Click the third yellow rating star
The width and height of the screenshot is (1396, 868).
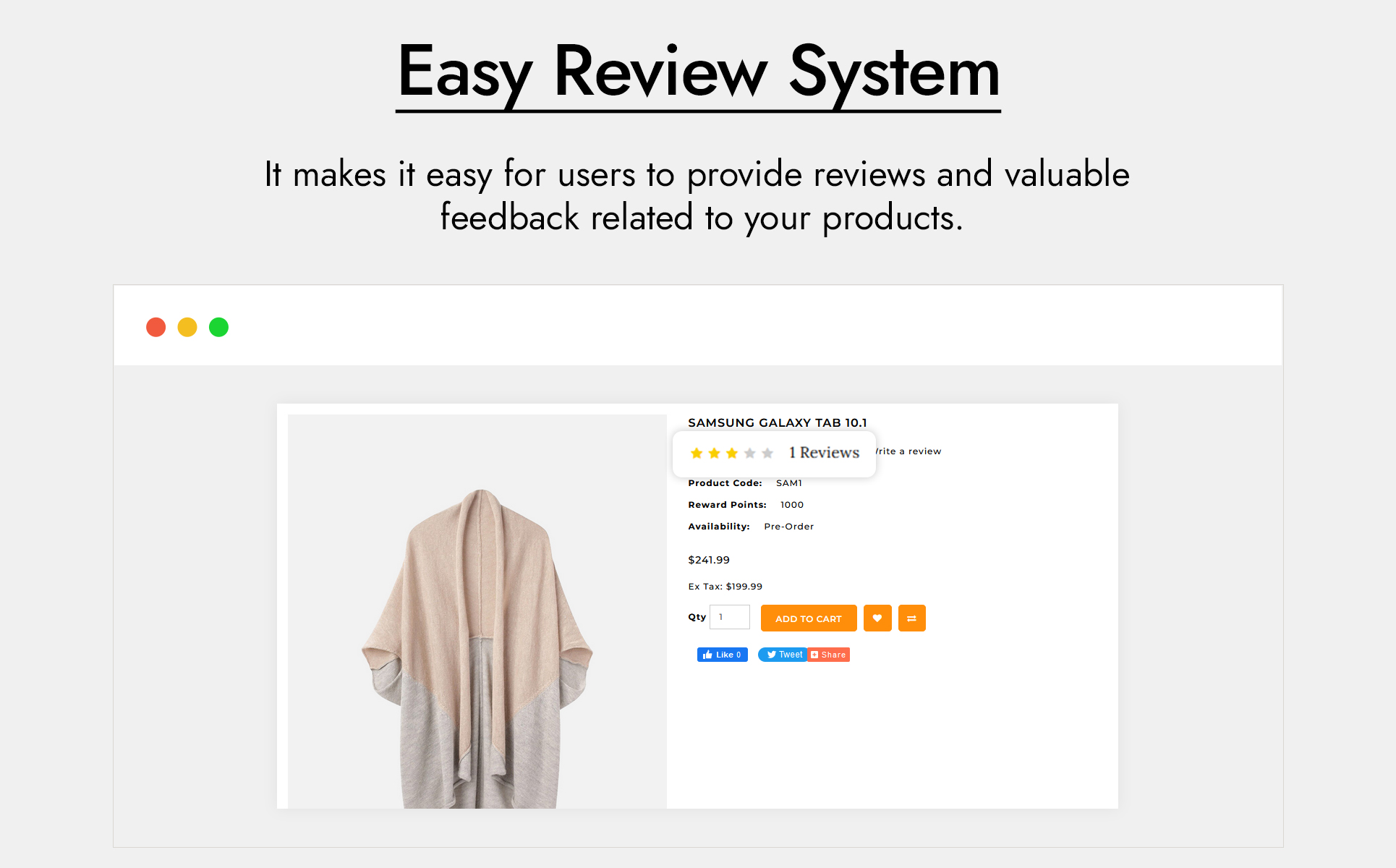[x=732, y=454]
